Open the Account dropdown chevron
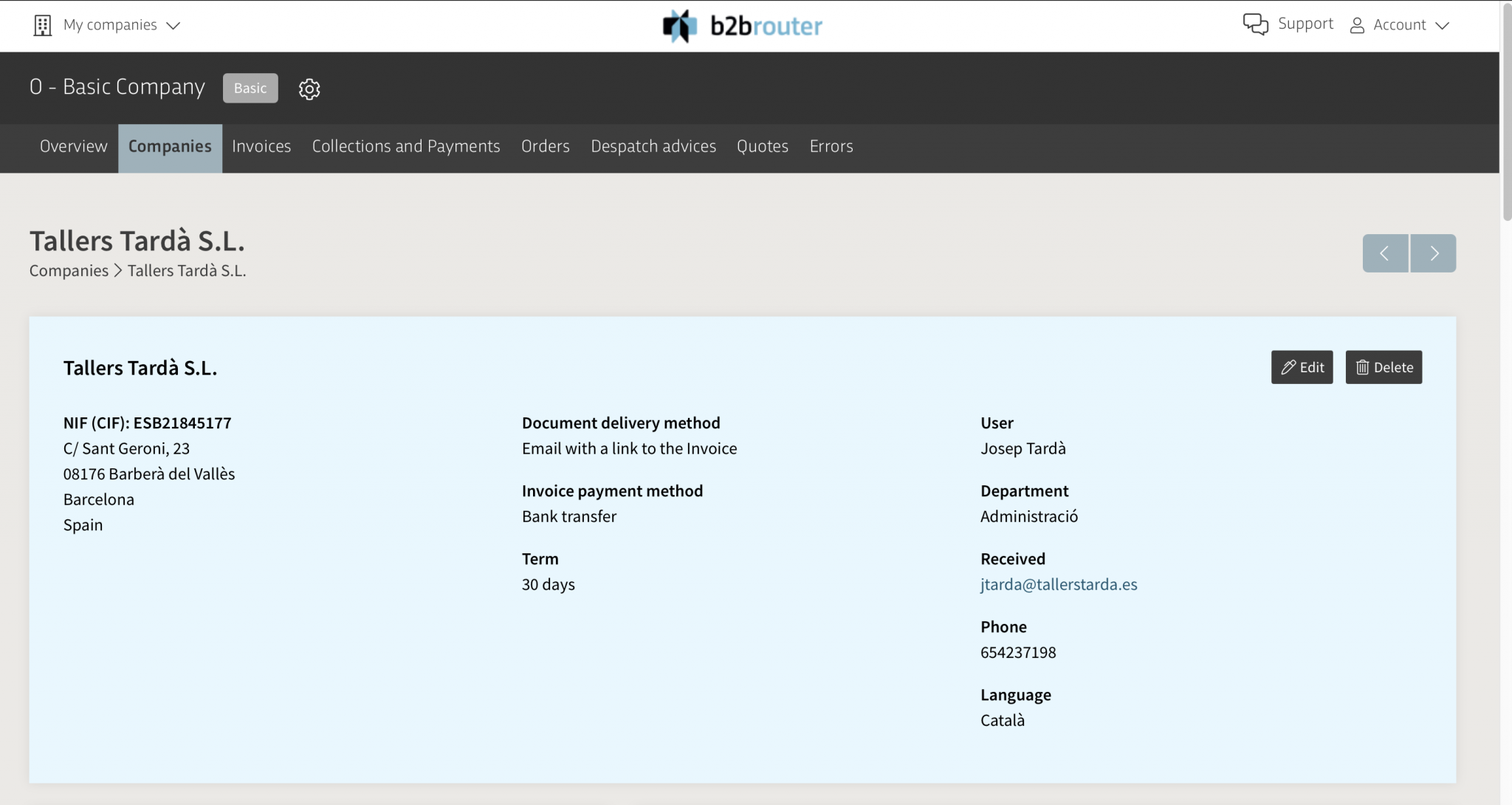The height and width of the screenshot is (805, 1512). coord(1442,26)
